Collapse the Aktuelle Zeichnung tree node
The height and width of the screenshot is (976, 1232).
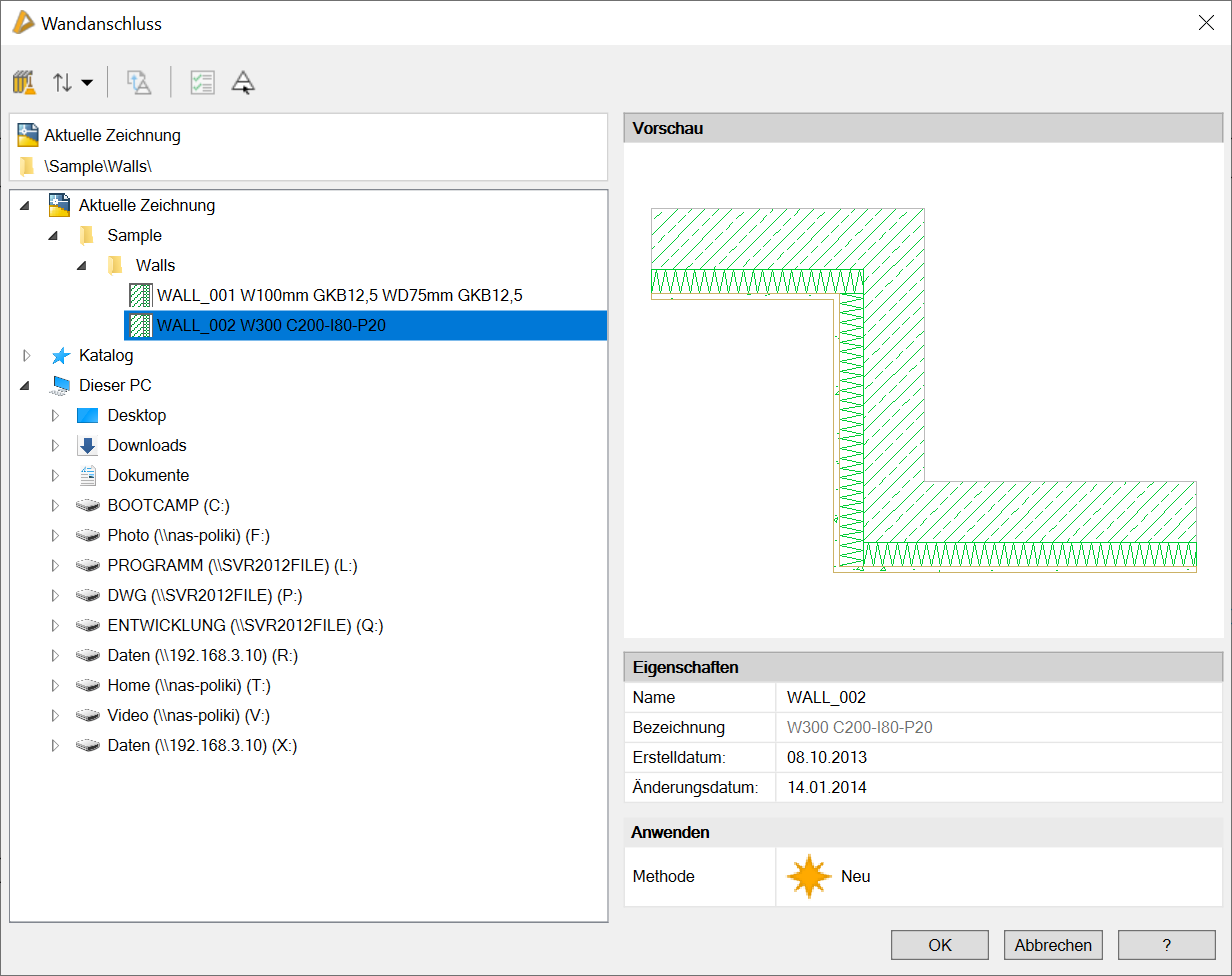pyautogui.click(x=25, y=206)
